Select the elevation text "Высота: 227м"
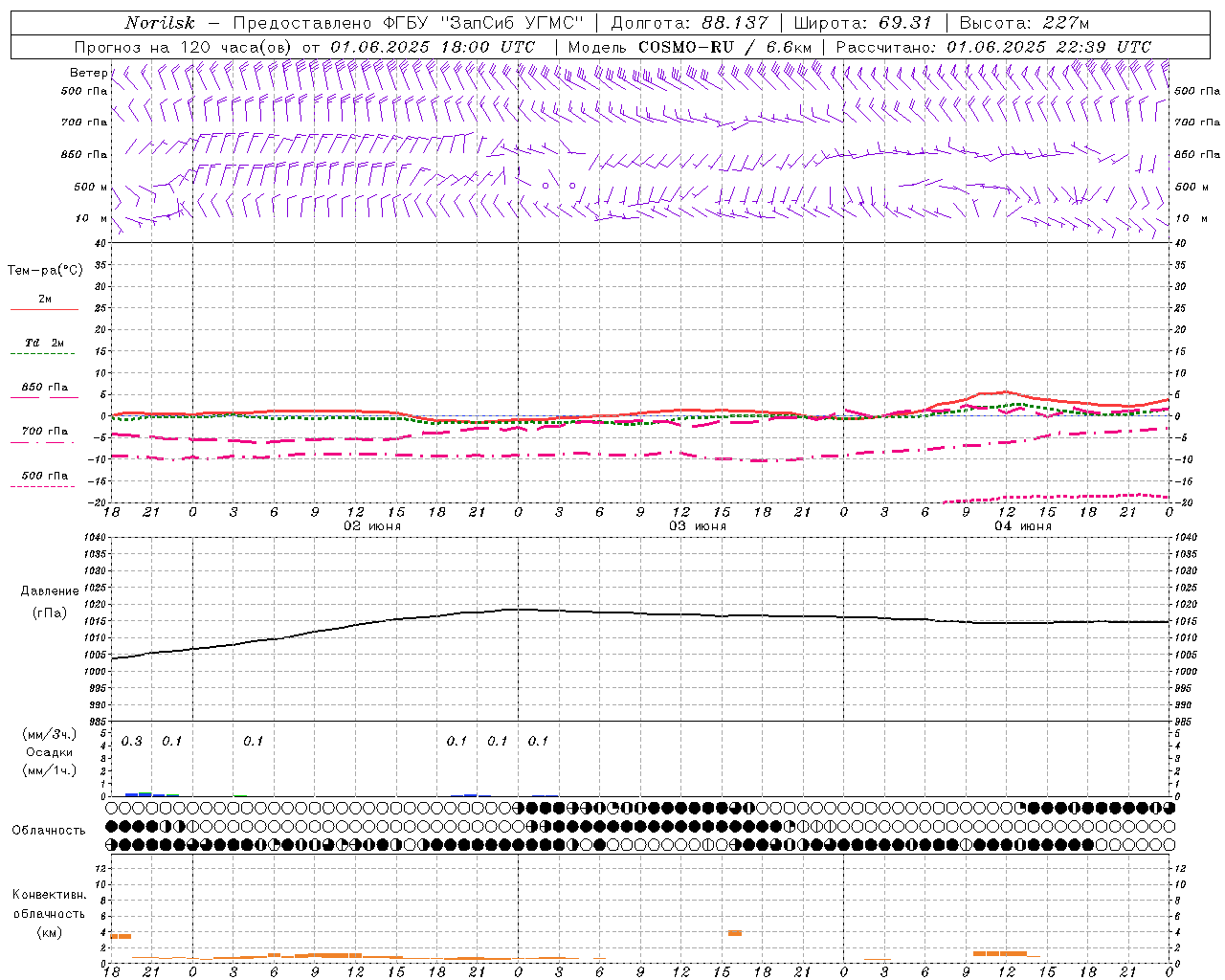1225x980 pixels. point(1024,23)
